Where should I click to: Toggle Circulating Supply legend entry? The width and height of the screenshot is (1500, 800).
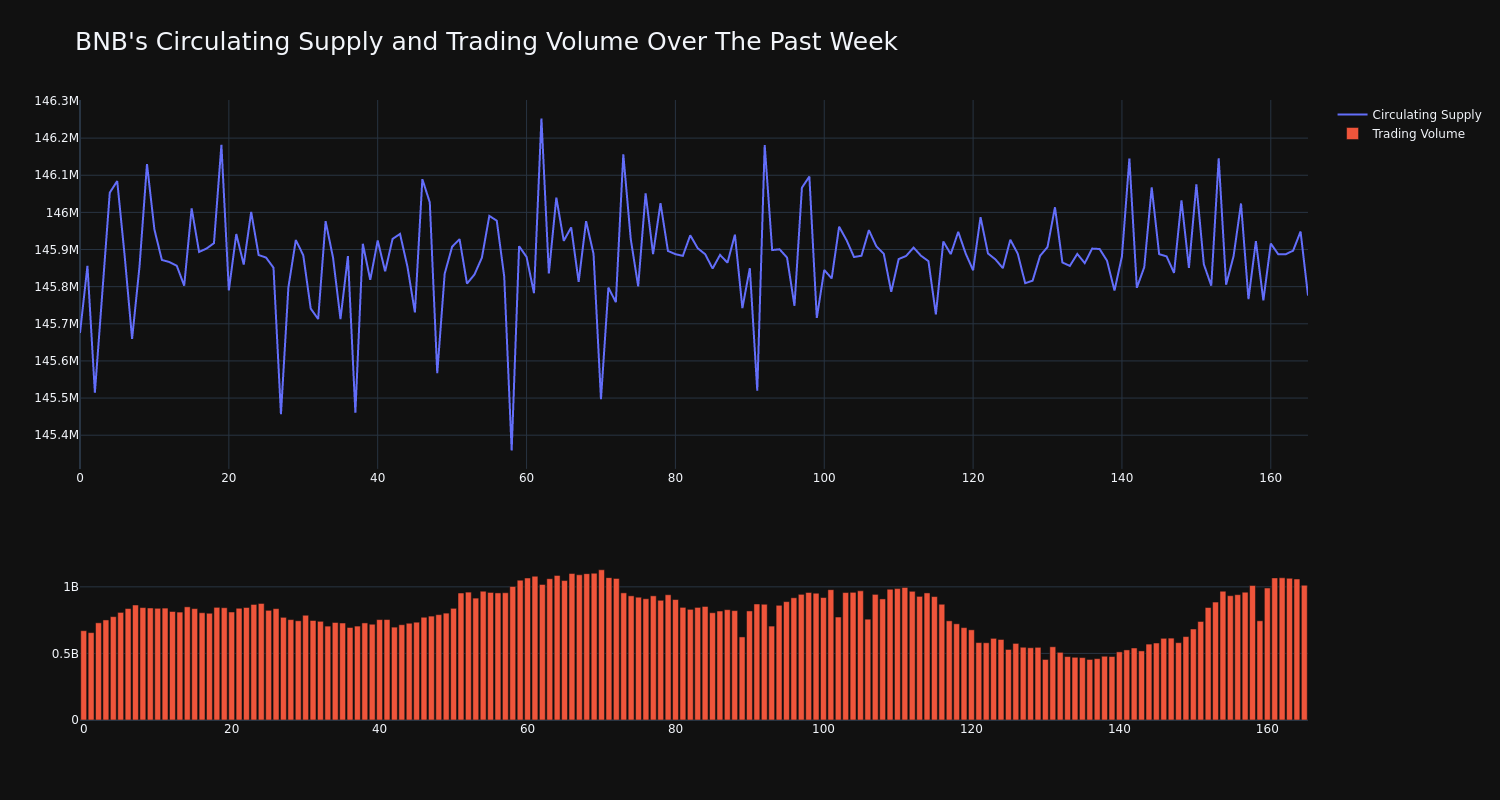1409,115
